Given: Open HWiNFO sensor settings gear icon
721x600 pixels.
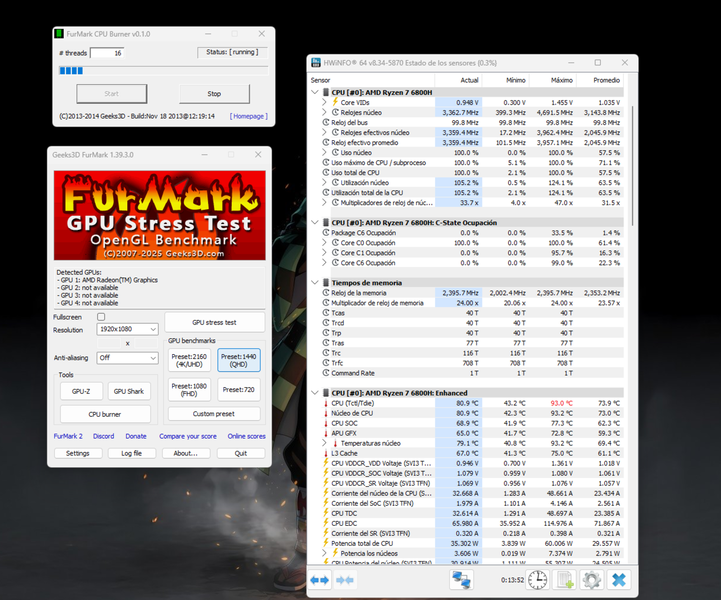Looking at the screenshot, I should [x=591, y=579].
